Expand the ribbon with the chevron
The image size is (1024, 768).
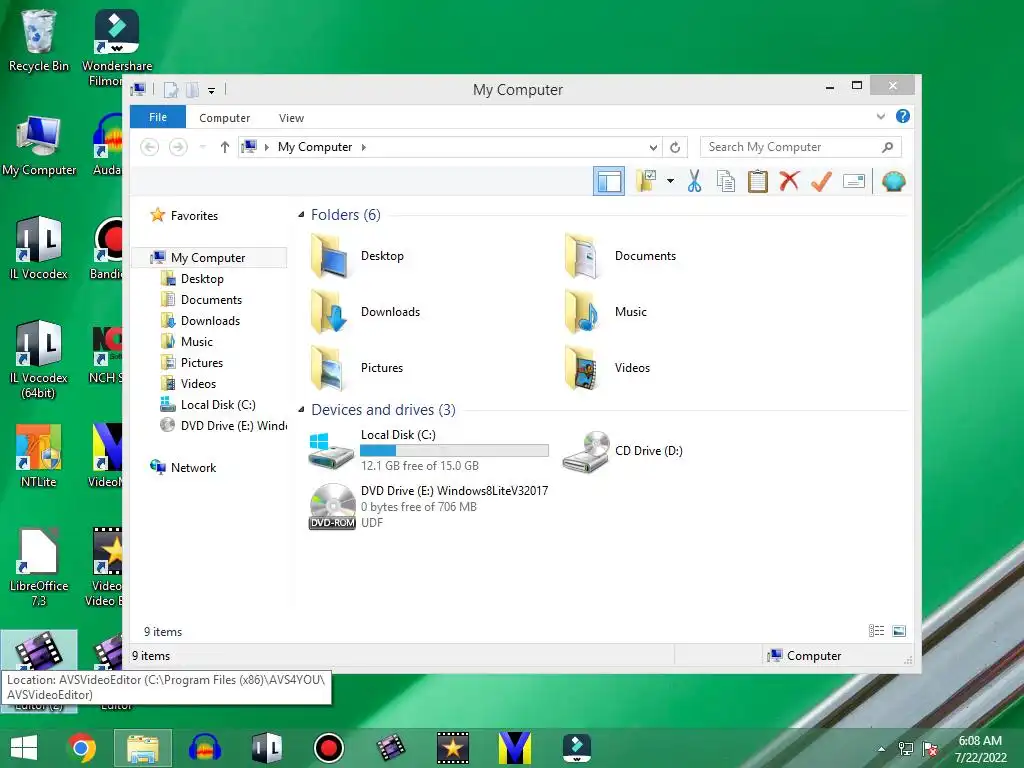[880, 116]
